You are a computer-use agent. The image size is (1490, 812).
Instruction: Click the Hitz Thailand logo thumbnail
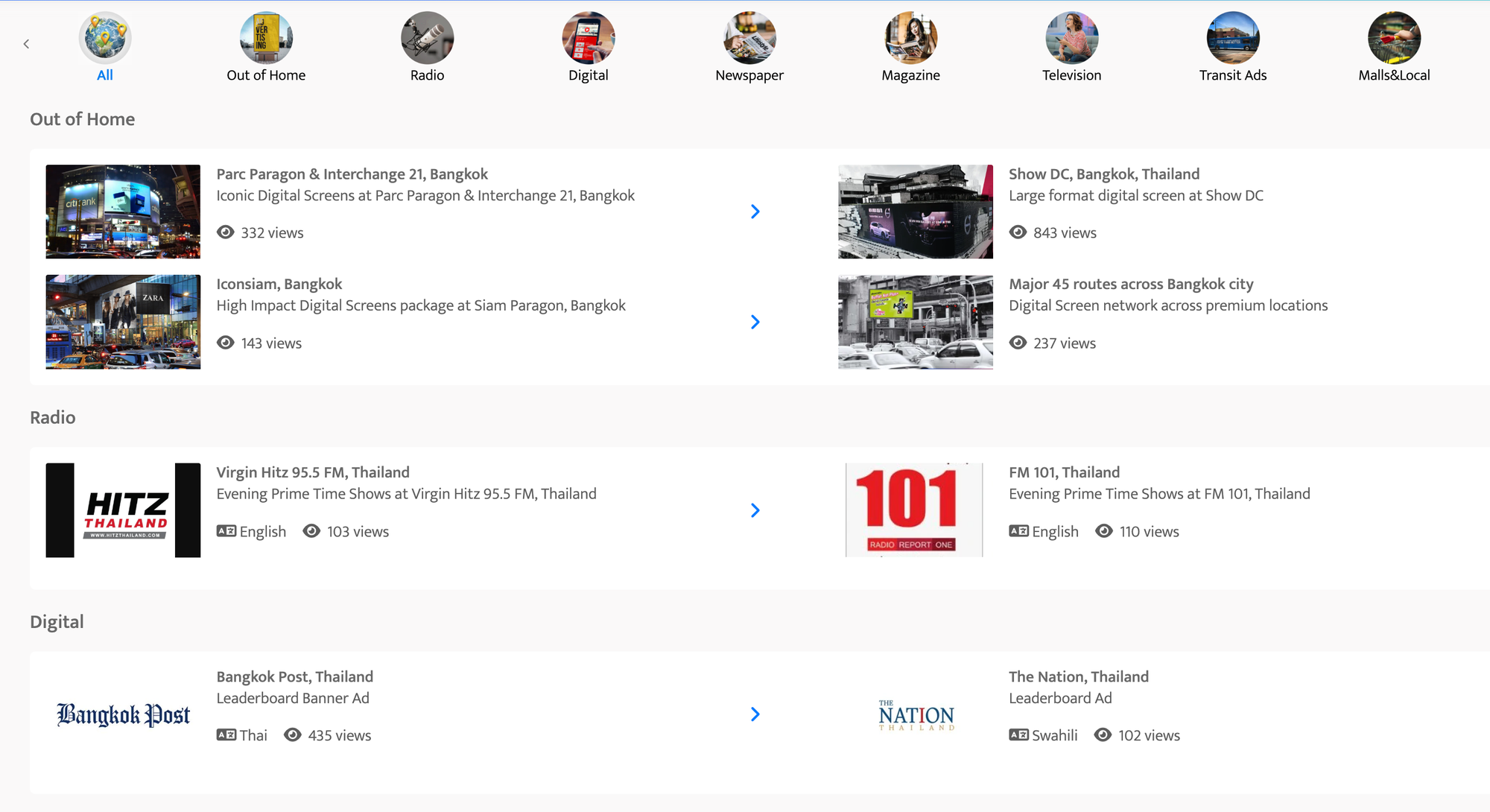click(x=123, y=510)
